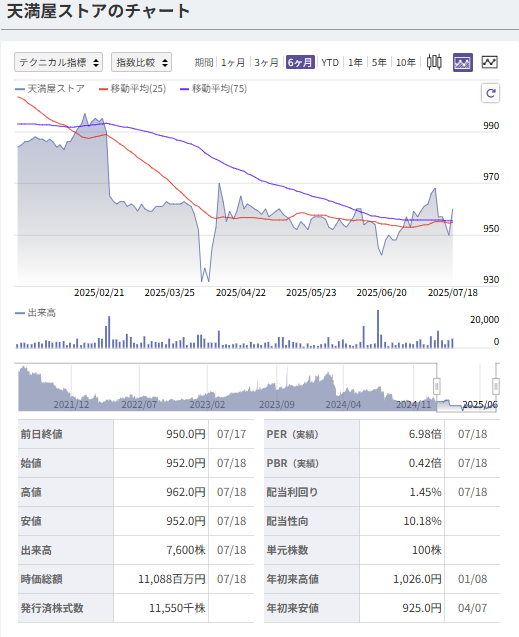Click the 配当性向 value 10.18%
The image size is (519, 637).
(422, 521)
